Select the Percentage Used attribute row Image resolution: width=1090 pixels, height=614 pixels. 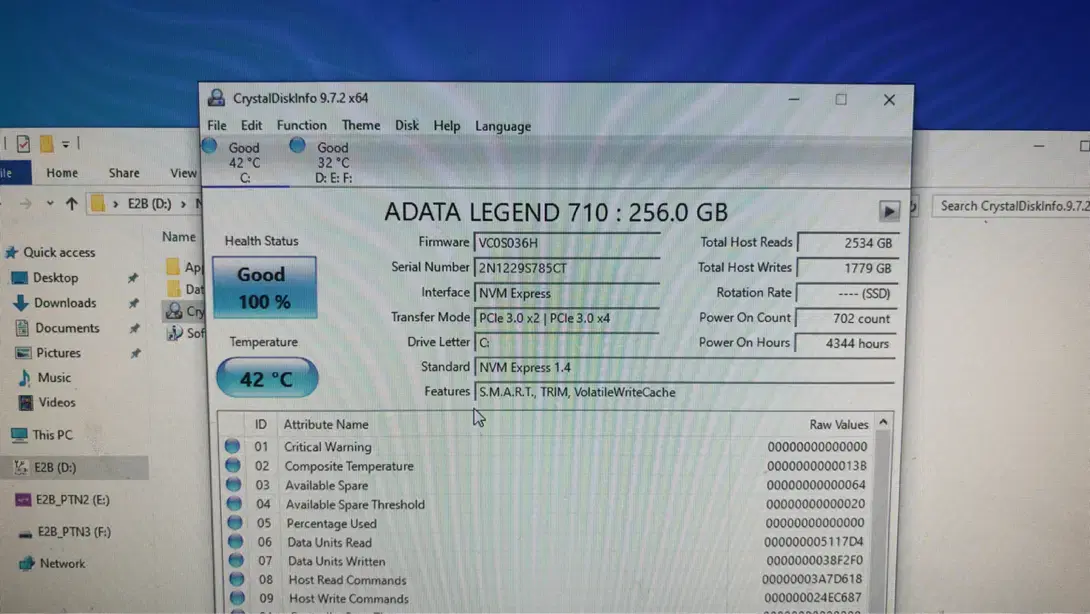click(546, 523)
